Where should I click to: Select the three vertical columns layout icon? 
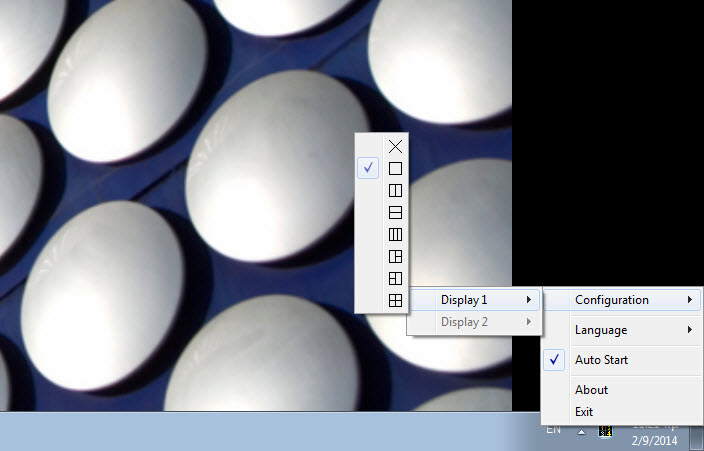(395, 234)
